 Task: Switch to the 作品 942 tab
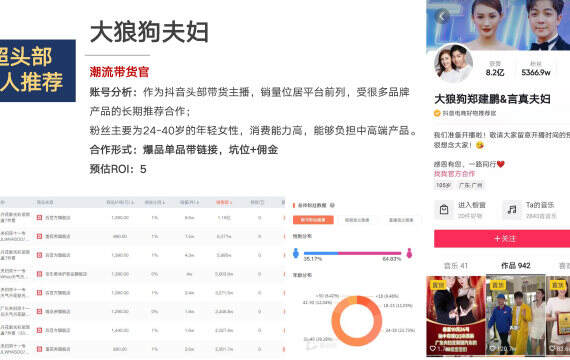515,266
